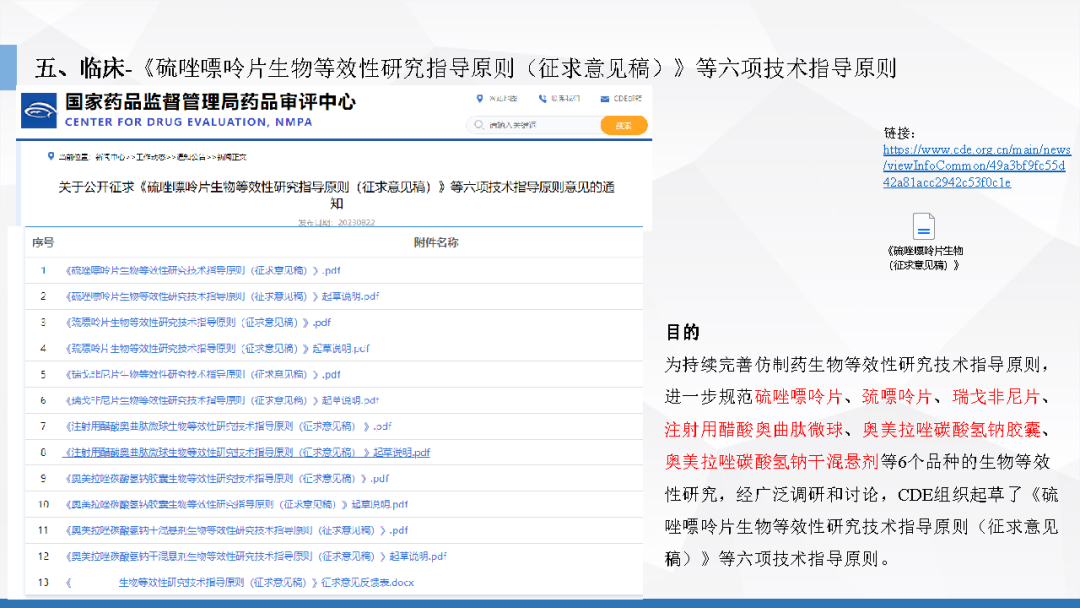The width and height of the screenshot is (1080, 608).
Task: Click the magnifier icon in search box
Action: tap(480, 126)
